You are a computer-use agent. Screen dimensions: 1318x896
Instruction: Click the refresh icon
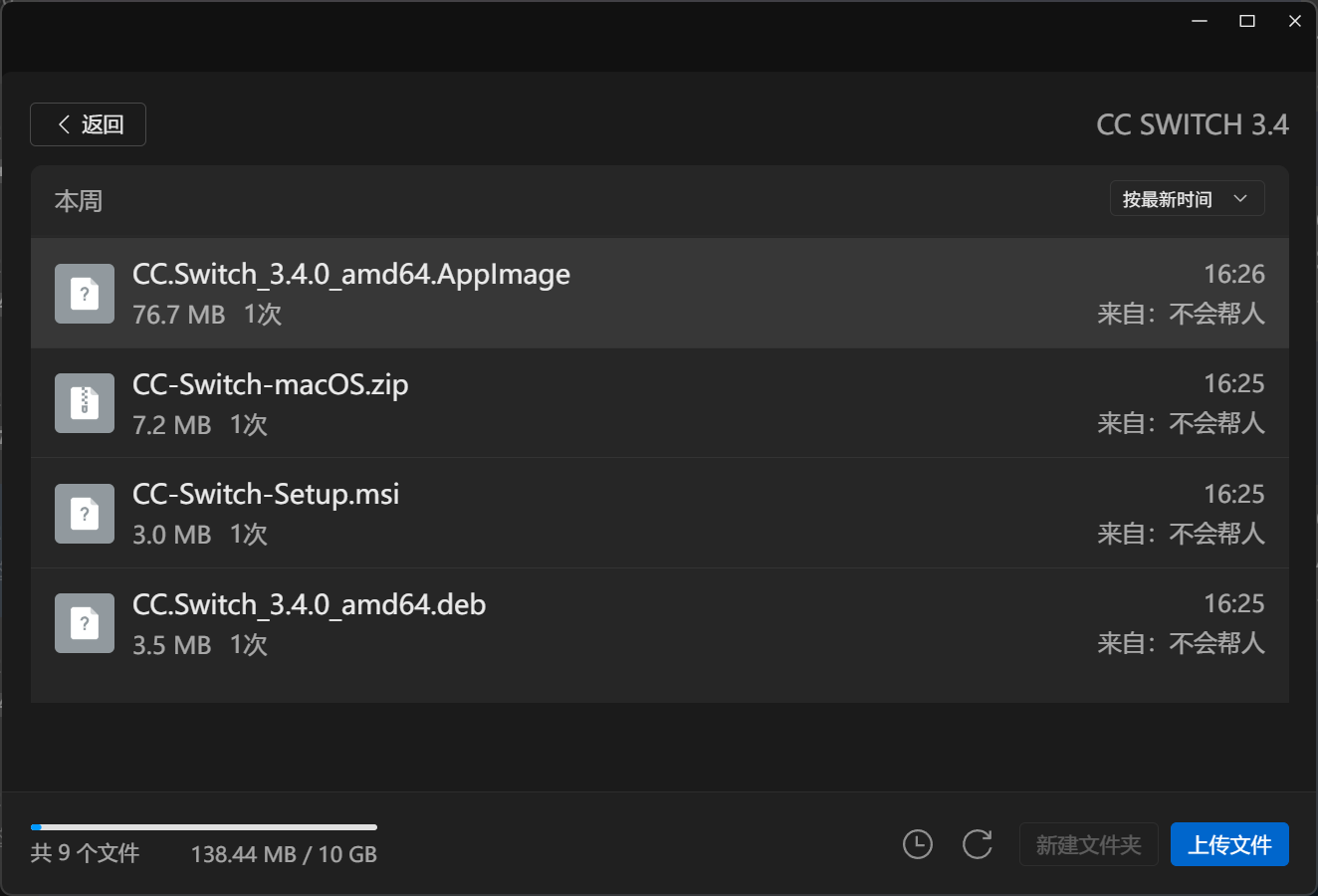978,844
